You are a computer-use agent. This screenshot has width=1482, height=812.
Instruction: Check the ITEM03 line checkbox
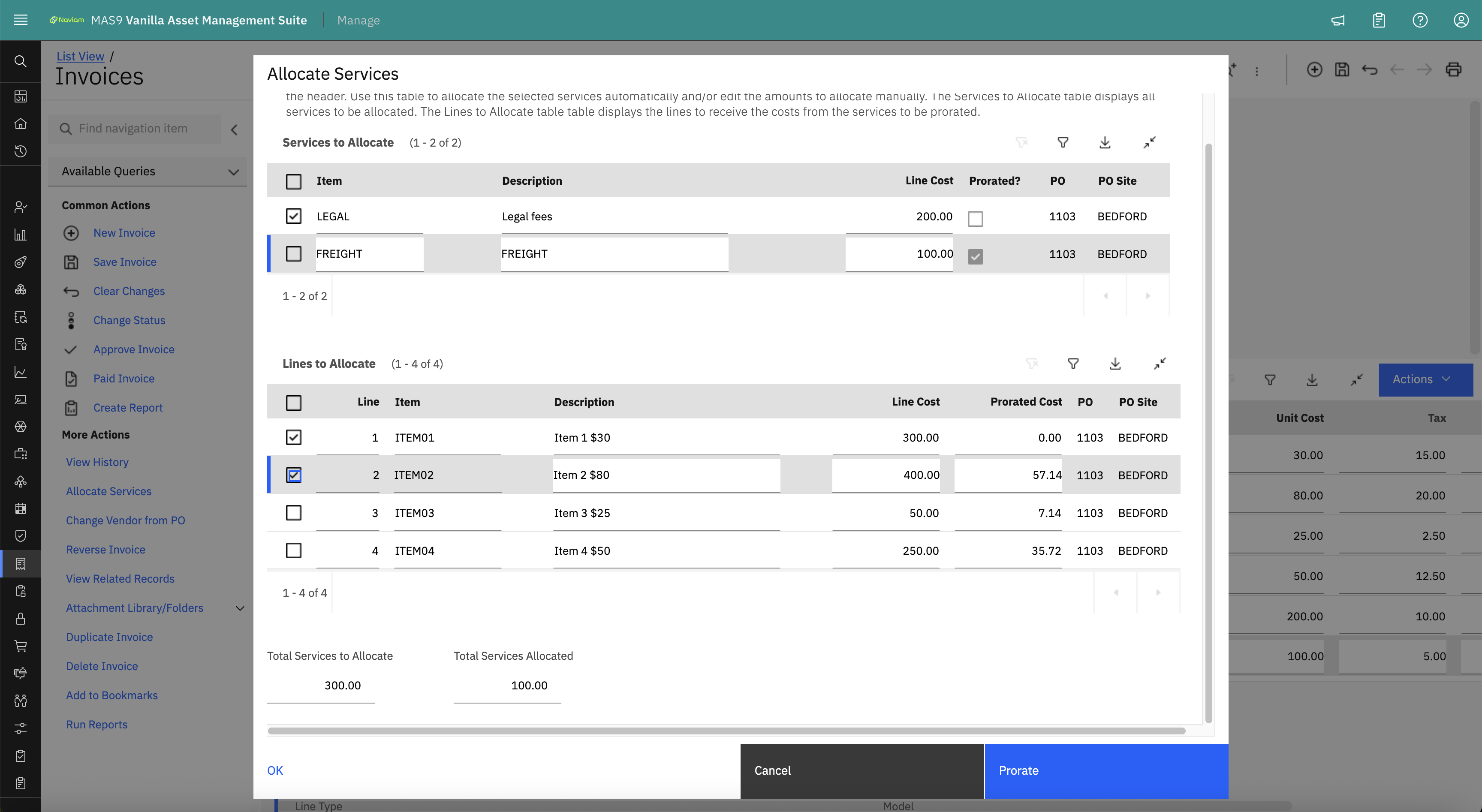coord(293,512)
